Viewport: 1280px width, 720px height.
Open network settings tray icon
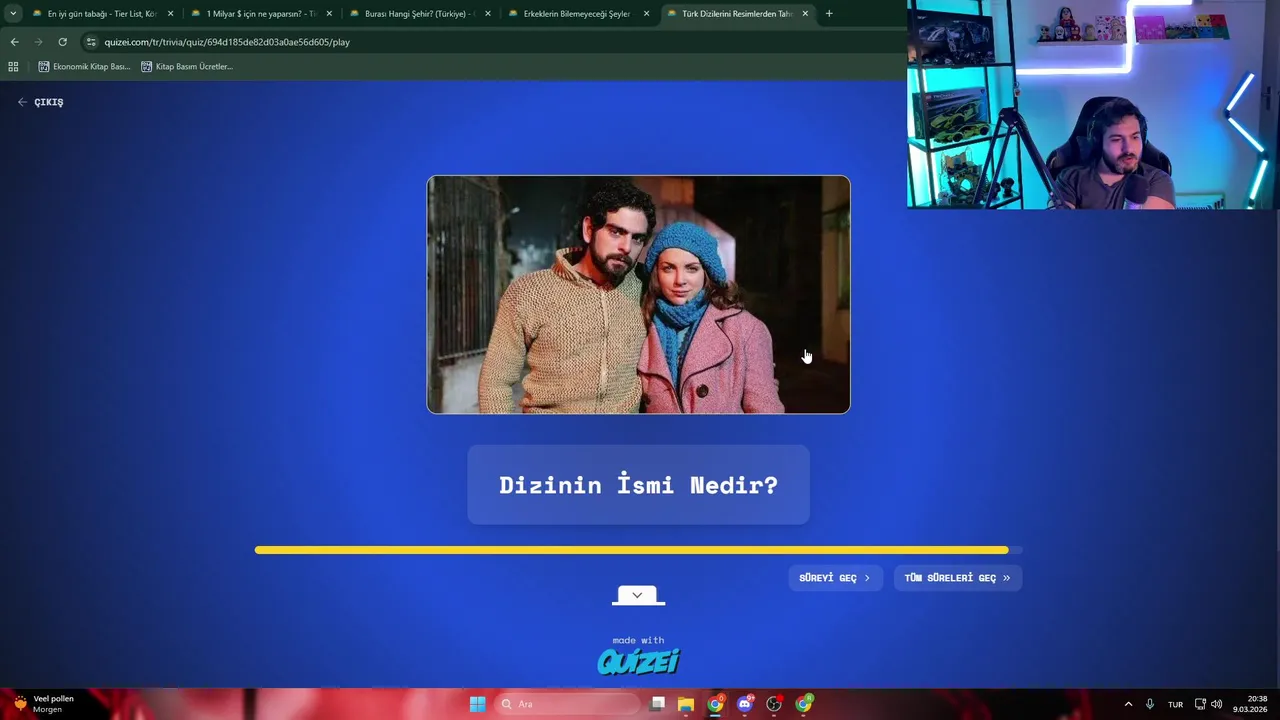pyautogui.click(x=1200, y=704)
